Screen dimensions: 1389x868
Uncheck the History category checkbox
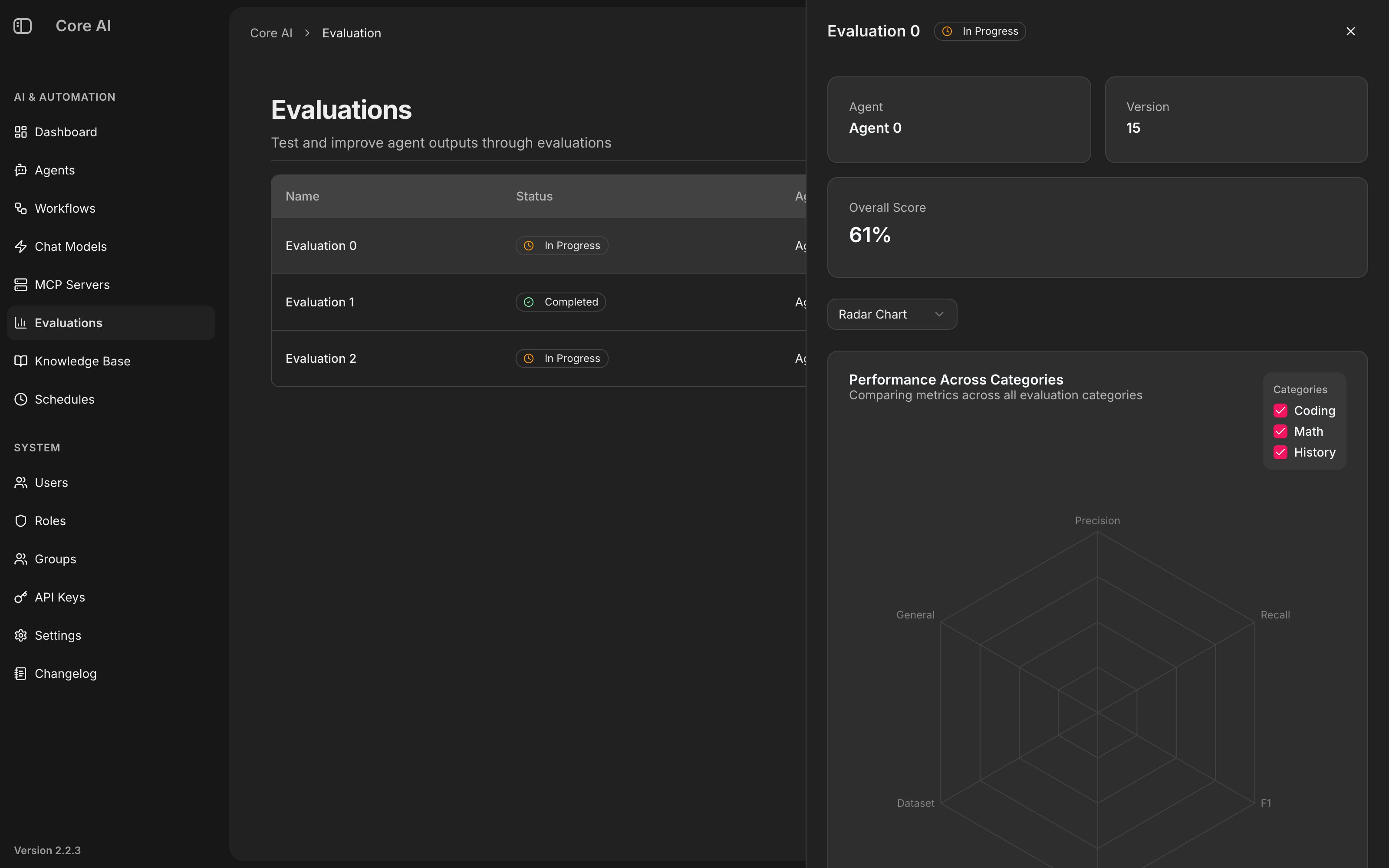coord(1280,452)
